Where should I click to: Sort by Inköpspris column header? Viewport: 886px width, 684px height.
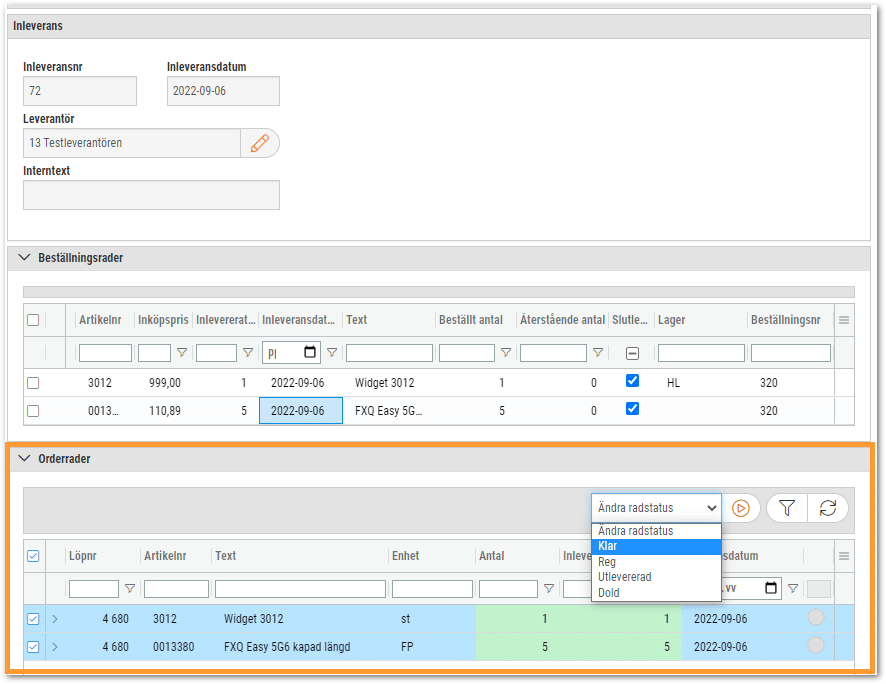(163, 320)
